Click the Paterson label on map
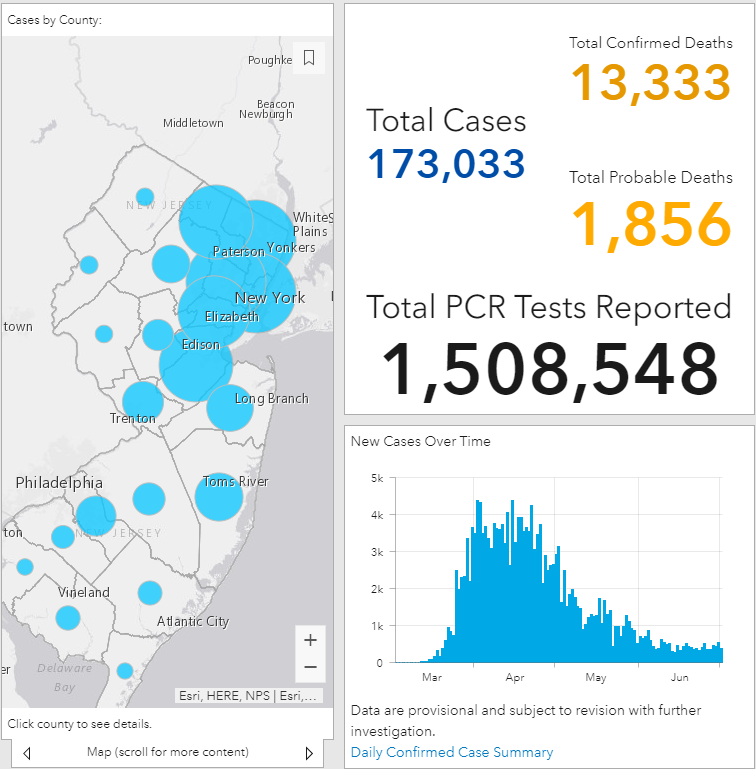 (239, 252)
